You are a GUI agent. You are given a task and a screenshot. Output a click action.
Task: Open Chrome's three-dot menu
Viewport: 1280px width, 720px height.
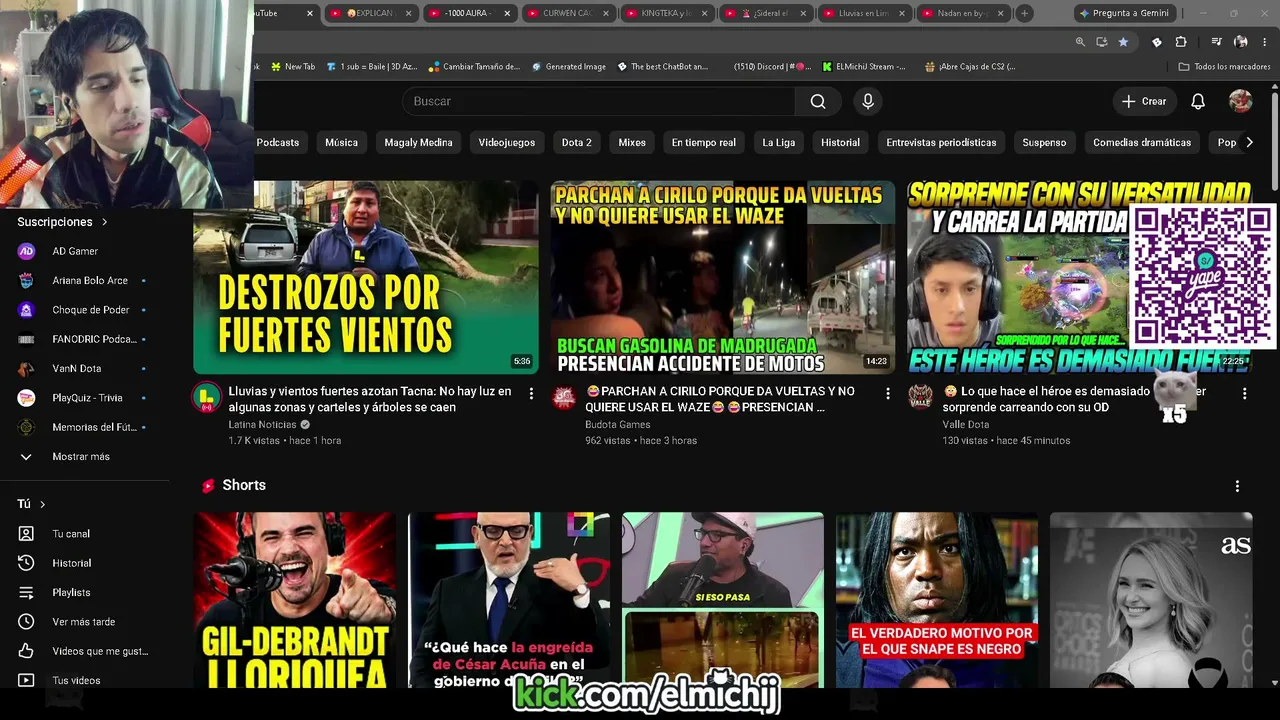(x=1265, y=42)
